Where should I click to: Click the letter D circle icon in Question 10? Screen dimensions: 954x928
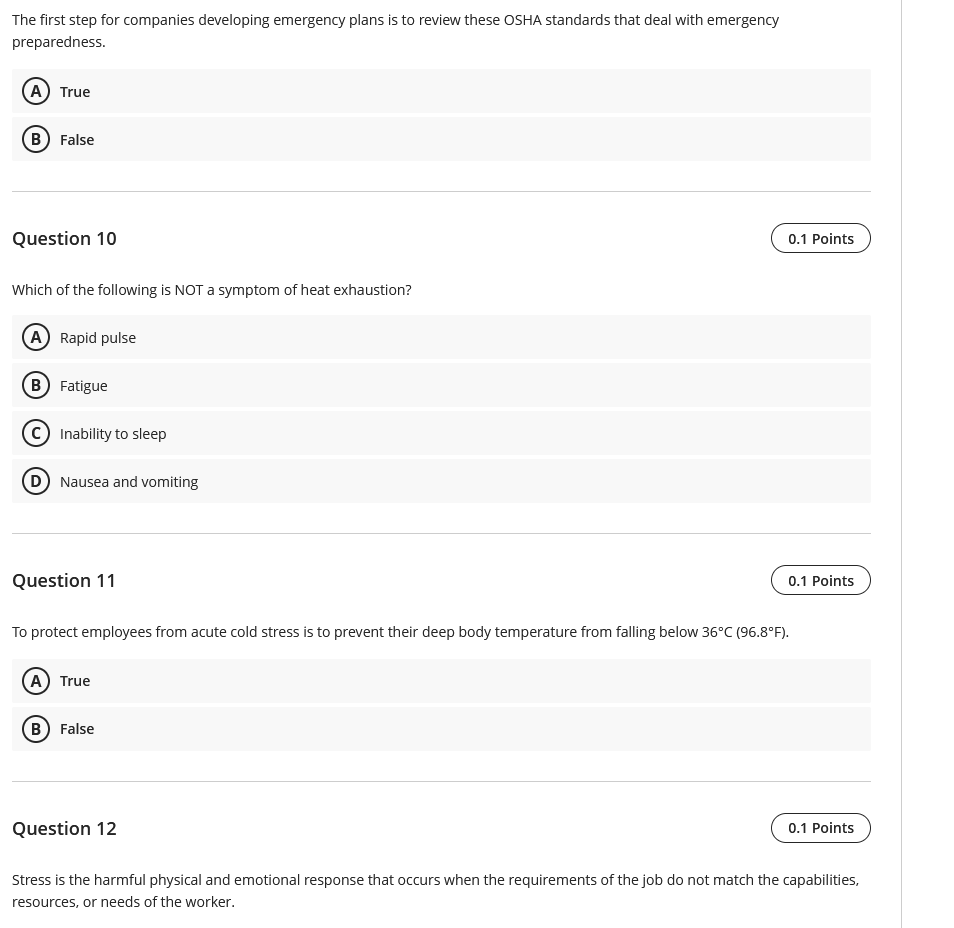tap(36, 481)
